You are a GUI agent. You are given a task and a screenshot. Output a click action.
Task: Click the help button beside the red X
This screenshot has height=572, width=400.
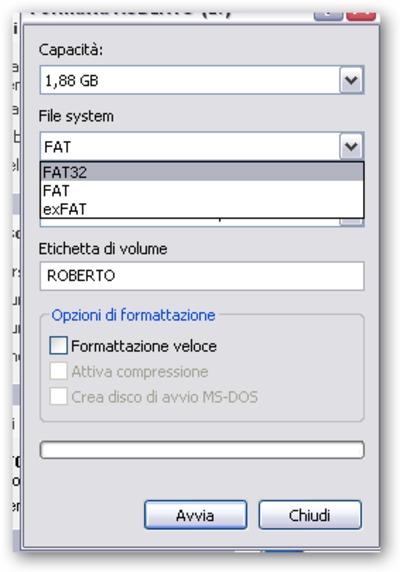pos(329,16)
